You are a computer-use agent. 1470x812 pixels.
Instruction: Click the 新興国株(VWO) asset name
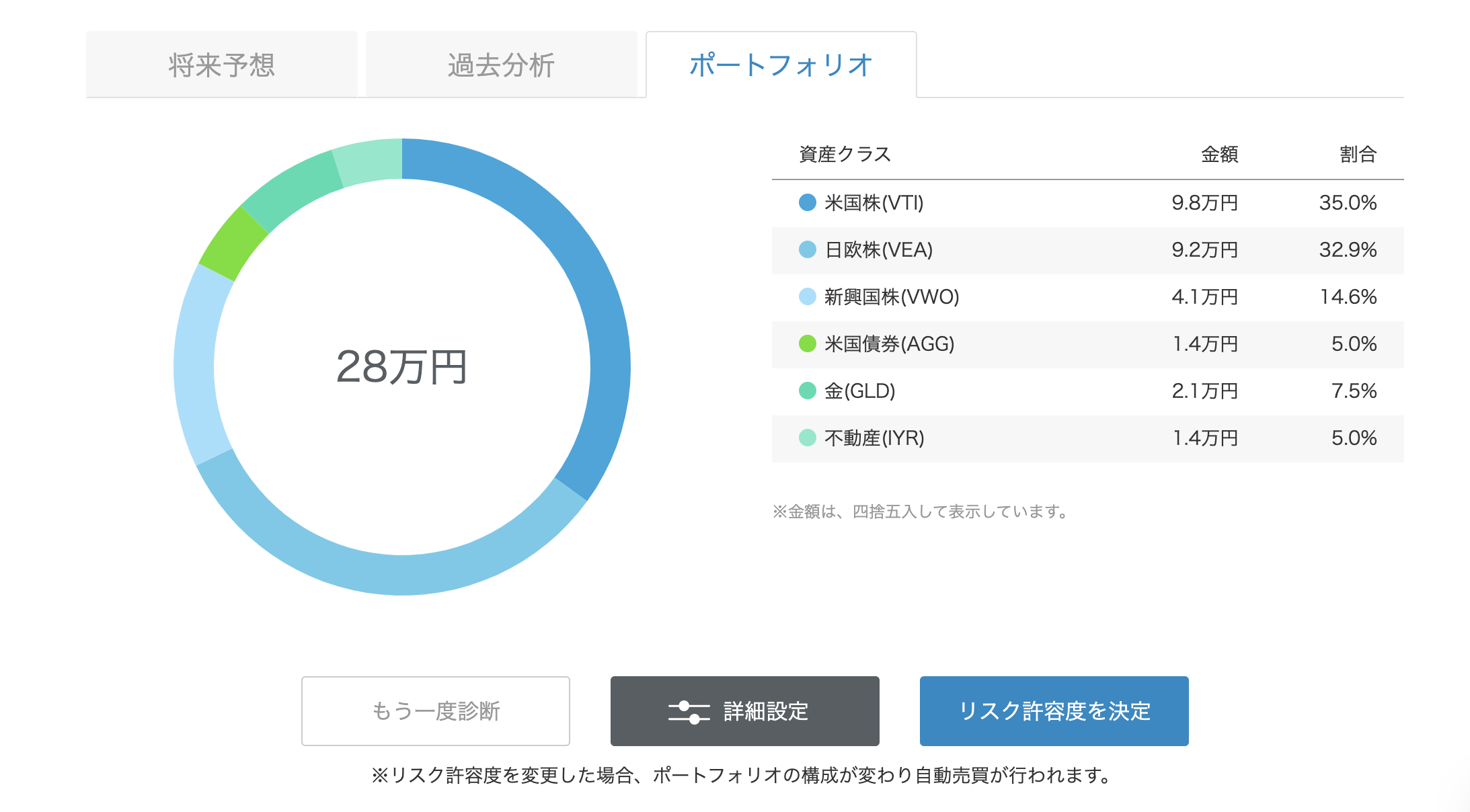[892, 296]
